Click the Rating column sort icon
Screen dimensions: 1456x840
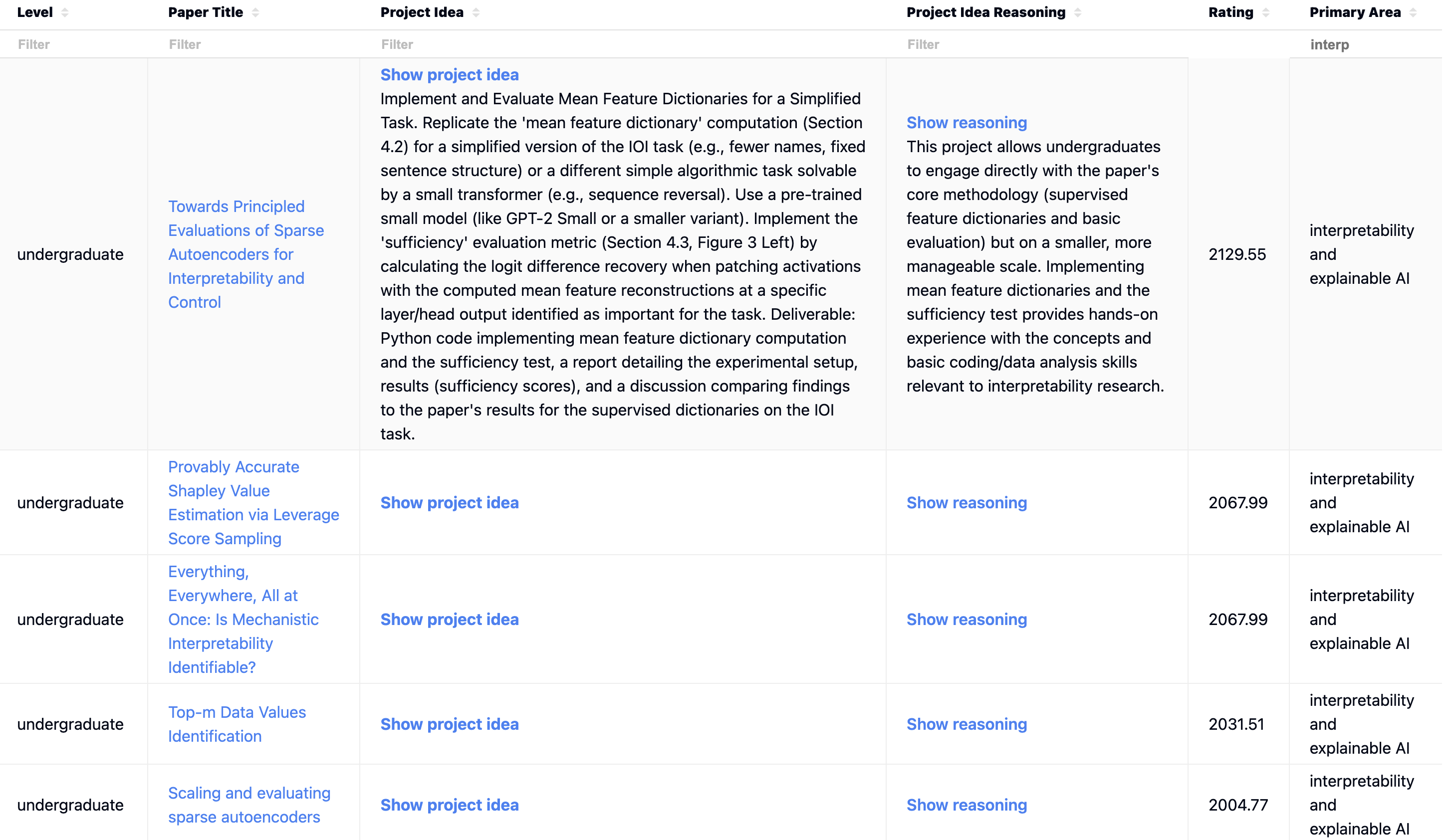[x=1265, y=12]
